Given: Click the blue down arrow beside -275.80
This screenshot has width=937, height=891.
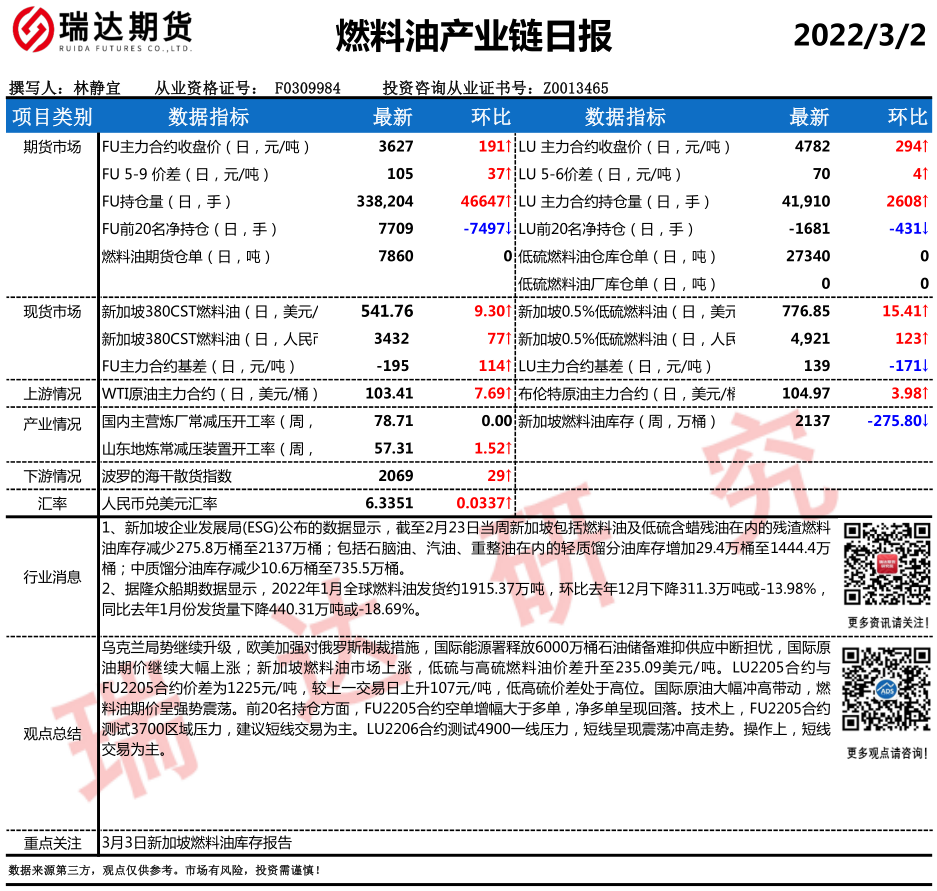Looking at the screenshot, I should 924,421.
